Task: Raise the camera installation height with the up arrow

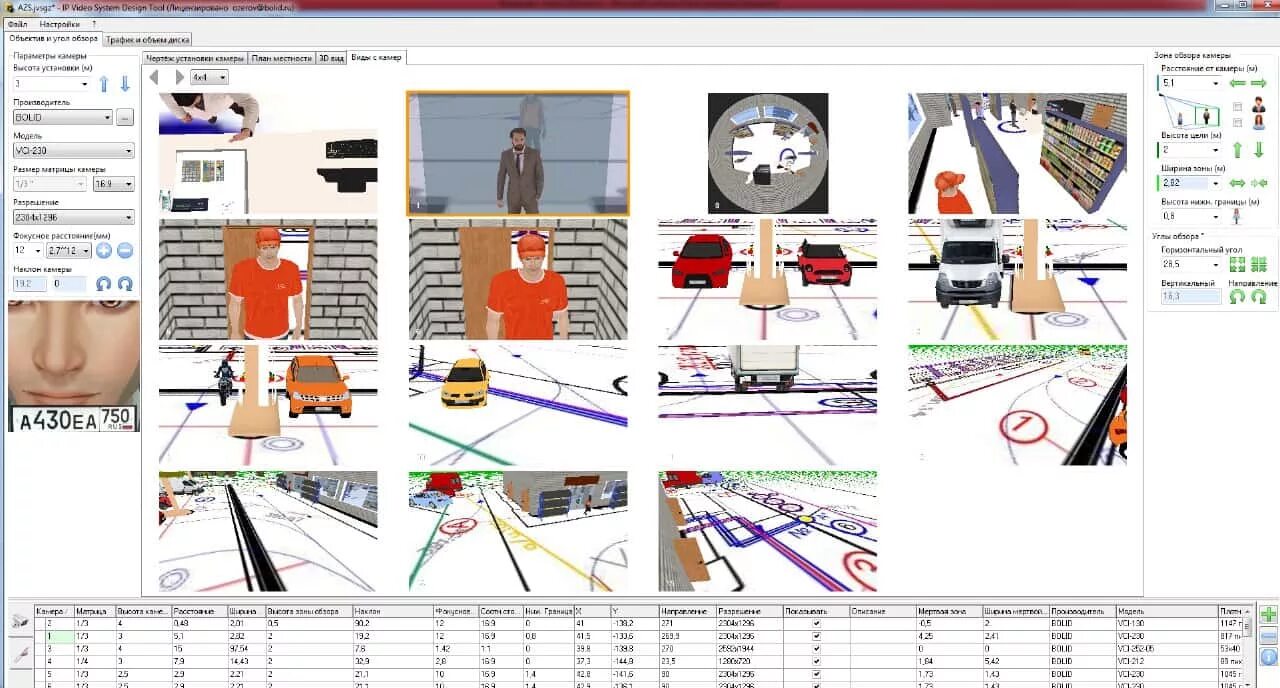Action: click(x=103, y=84)
